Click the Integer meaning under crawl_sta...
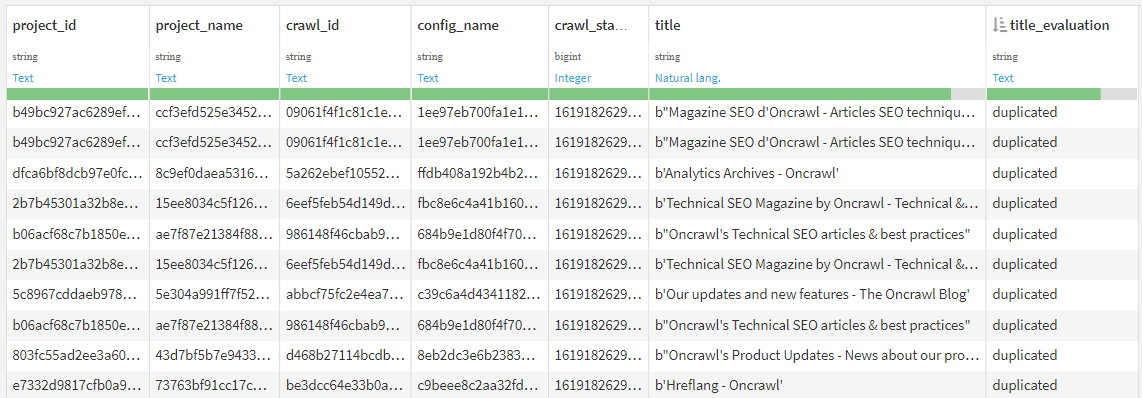Viewport: 1142px width, 398px height. click(x=572, y=77)
